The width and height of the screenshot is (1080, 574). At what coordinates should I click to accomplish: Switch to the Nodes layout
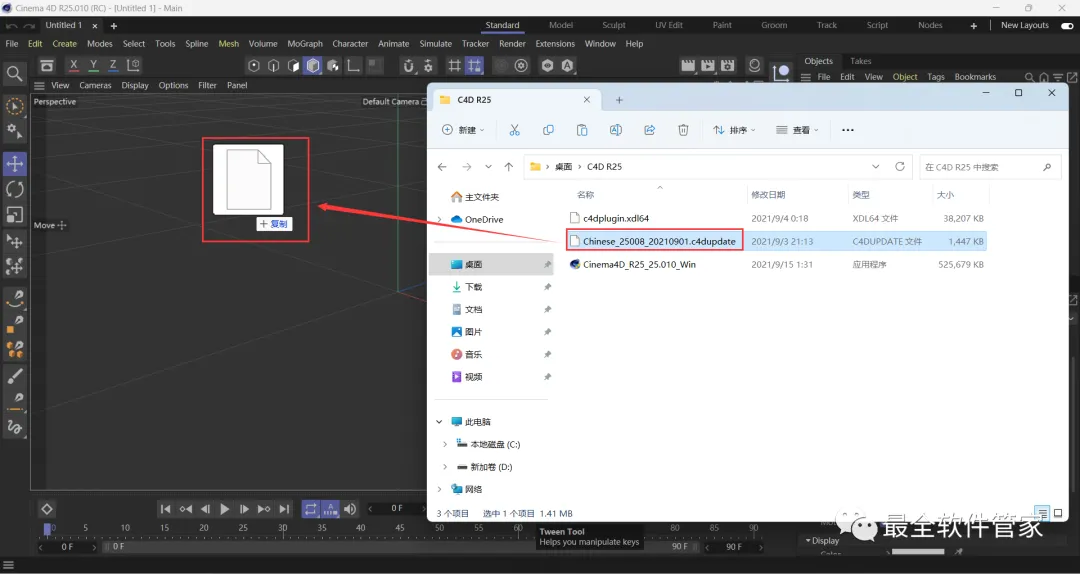[930, 25]
